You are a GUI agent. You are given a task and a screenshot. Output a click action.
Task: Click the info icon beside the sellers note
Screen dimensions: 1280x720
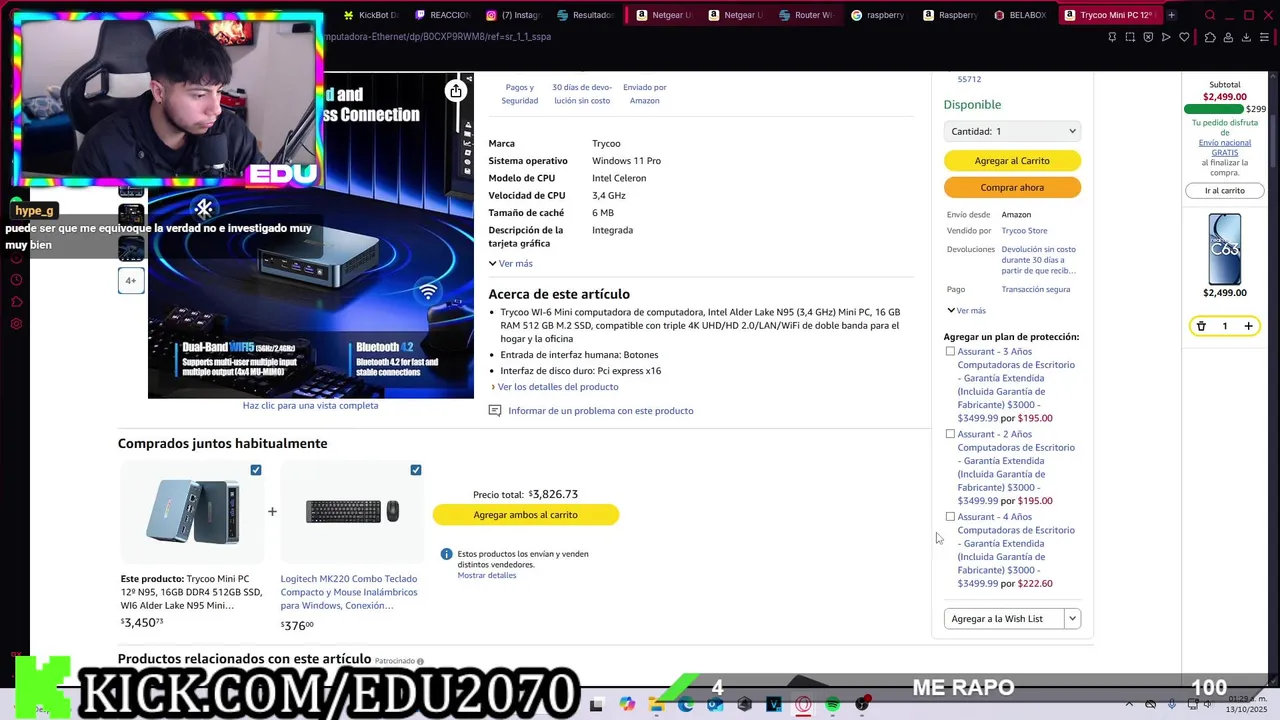pyautogui.click(x=447, y=554)
